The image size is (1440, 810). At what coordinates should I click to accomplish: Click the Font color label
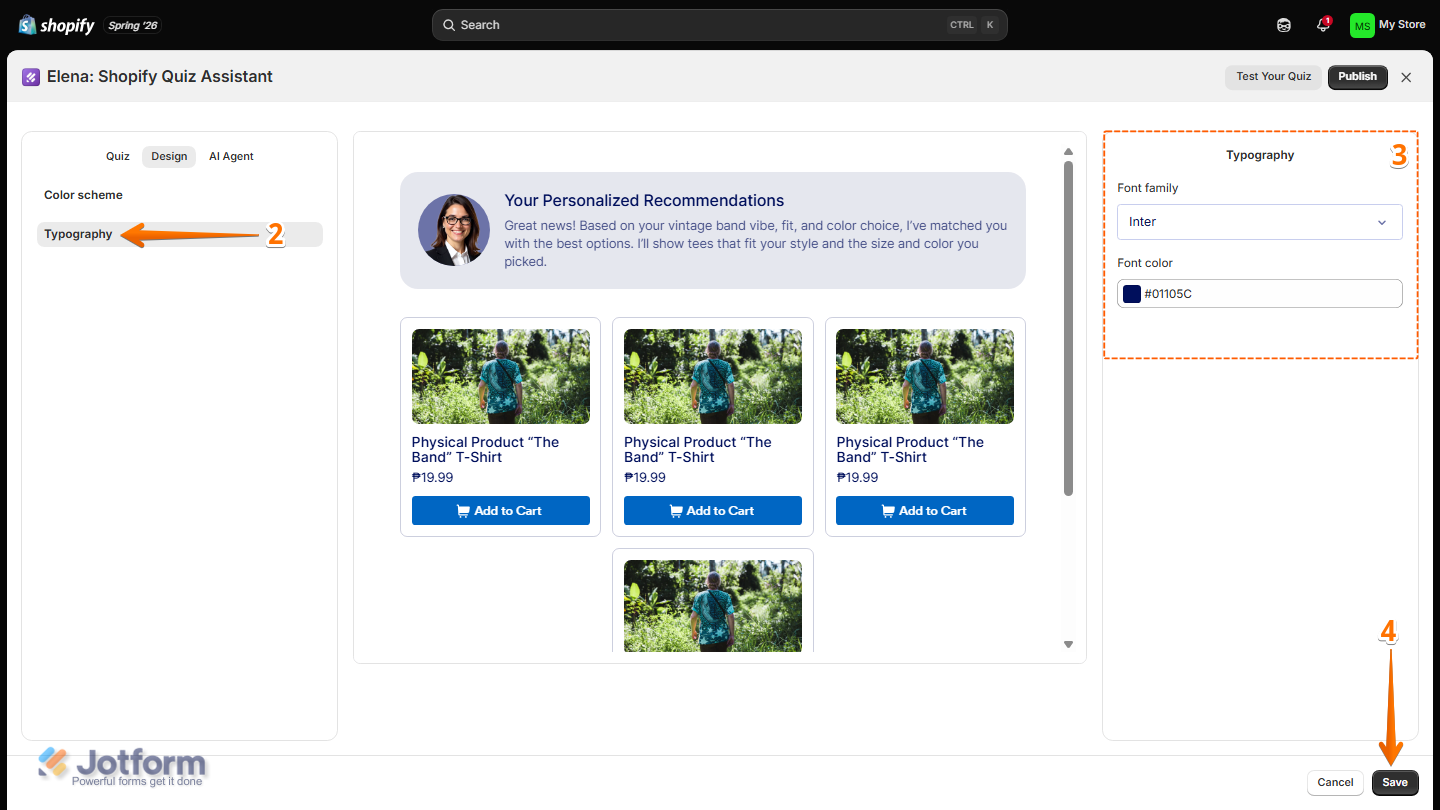pos(1145,263)
